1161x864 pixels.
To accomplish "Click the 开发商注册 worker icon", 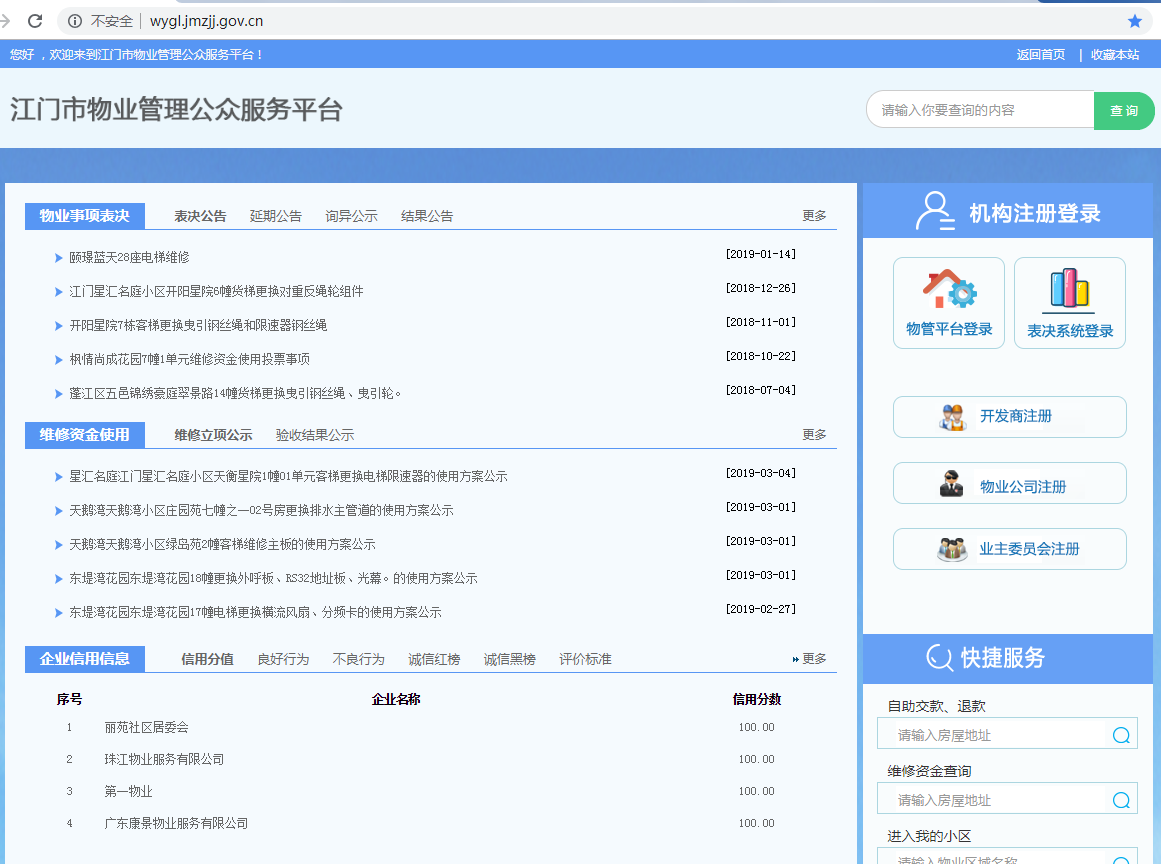I will click(953, 417).
